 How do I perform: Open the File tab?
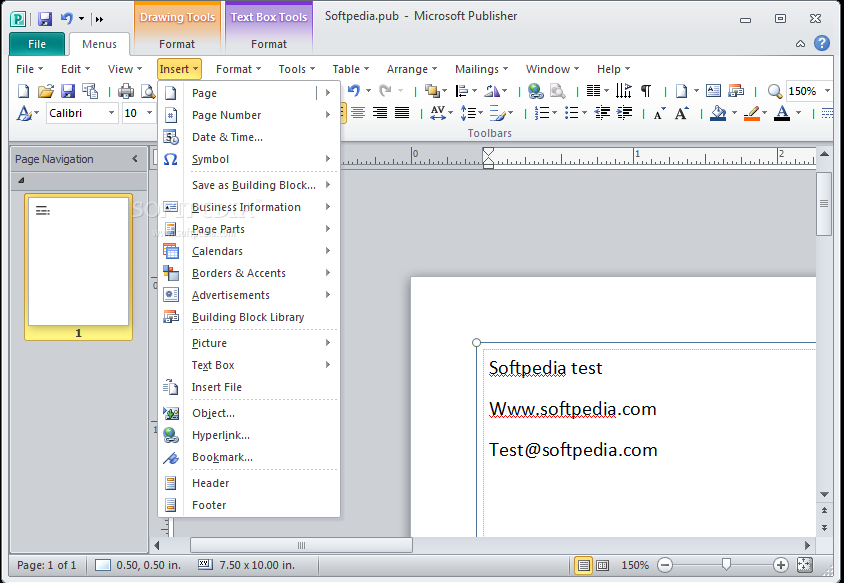coord(37,44)
